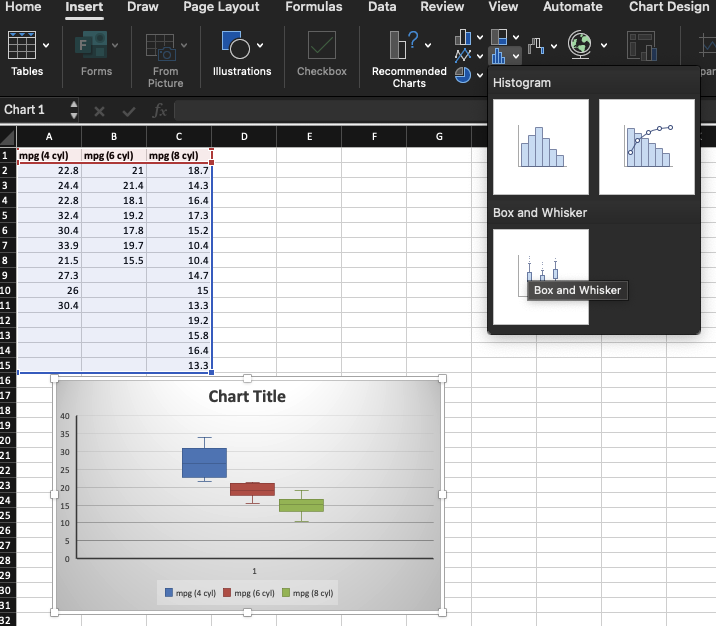Expand the waterfall chart dropdown
This screenshot has height=626, width=716.
(x=552, y=46)
